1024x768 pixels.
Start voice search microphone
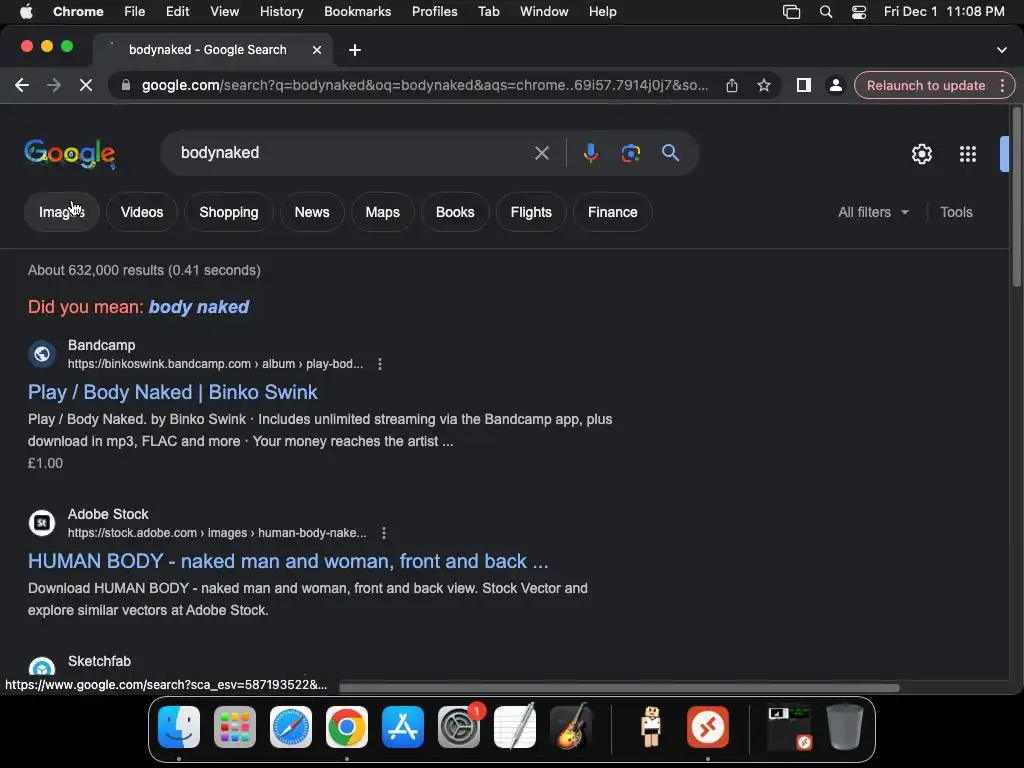(x=590, y=153)
